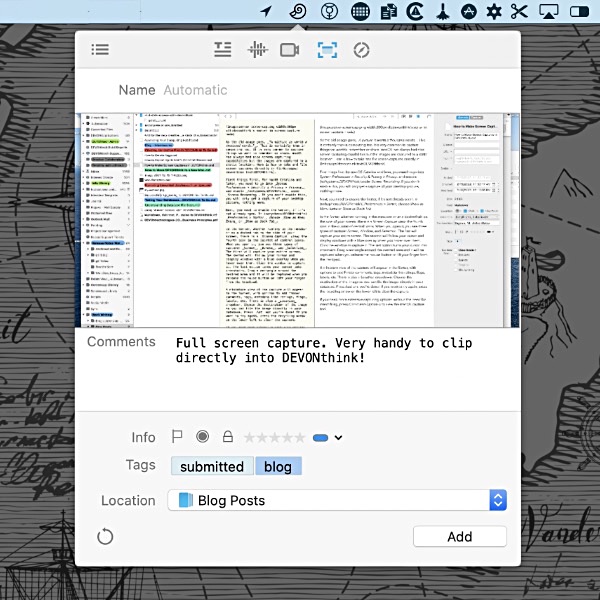Image resolution: width=600 pixels, height=600 pixels.
Task: Click the circular symbol menu bar icon
Action: coord(329,11)
